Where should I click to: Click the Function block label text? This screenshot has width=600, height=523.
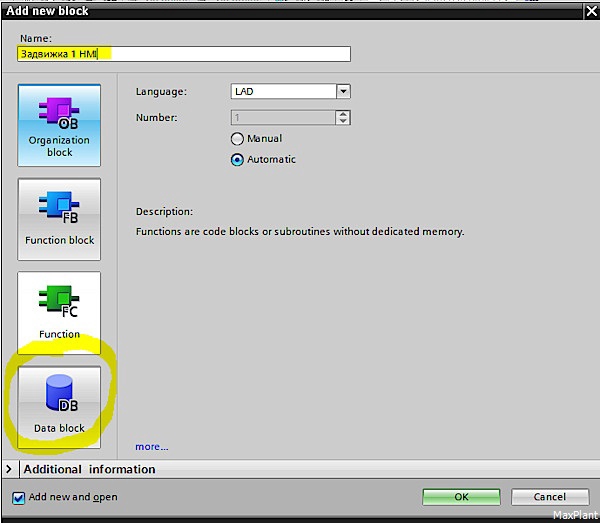(x=59, y=240)
